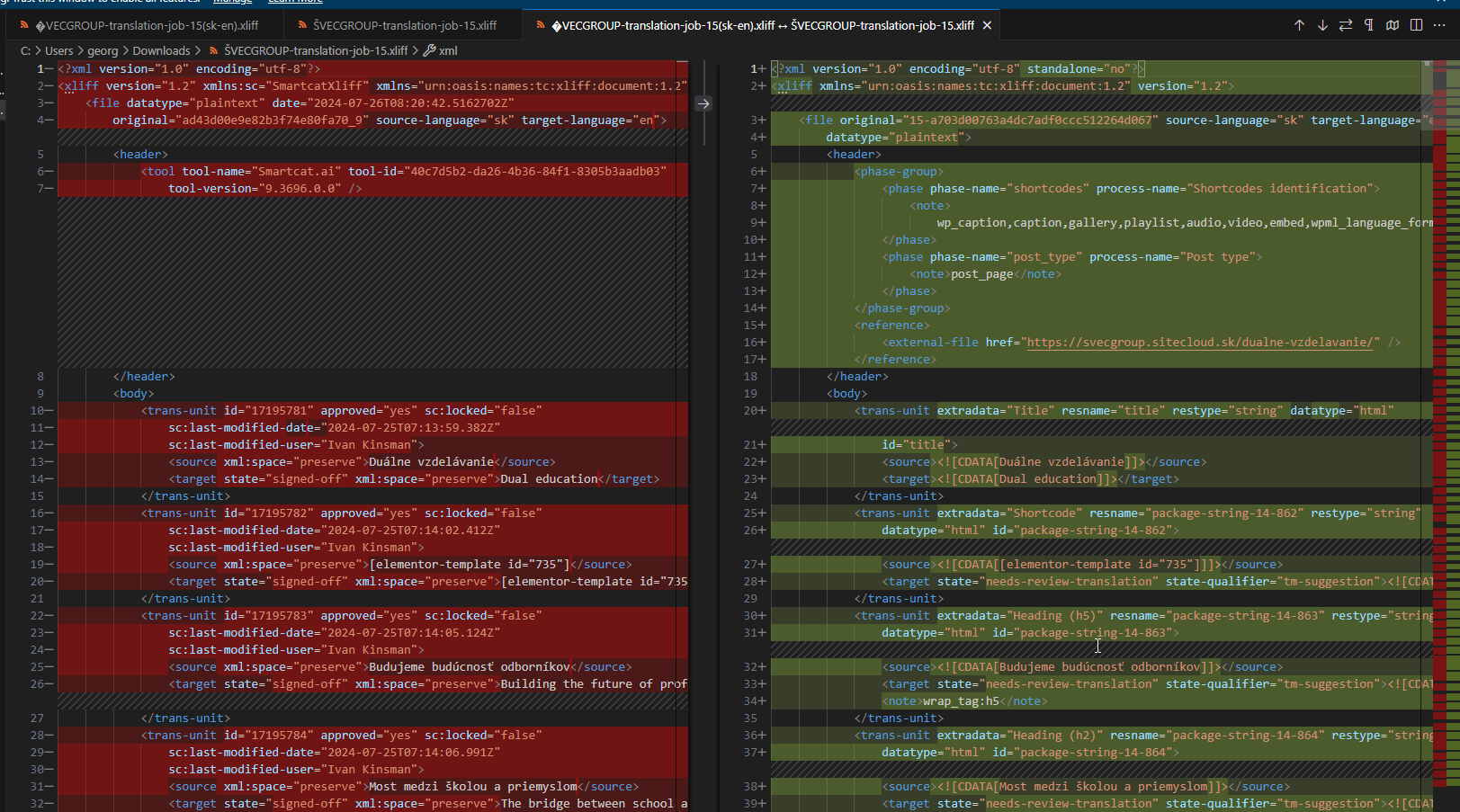Expand the xml symbol breadcrumb

(x=448, y=51)
